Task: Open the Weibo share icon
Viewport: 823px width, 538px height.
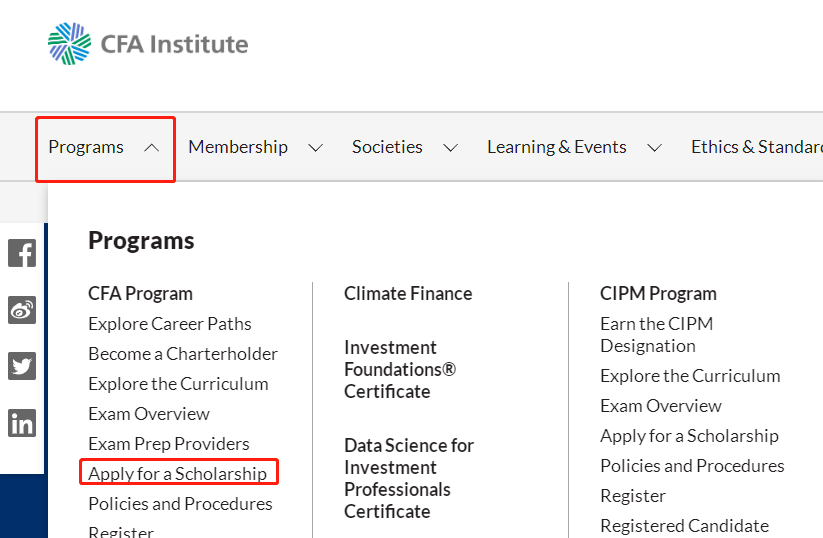Action: (x=22, y=310)
